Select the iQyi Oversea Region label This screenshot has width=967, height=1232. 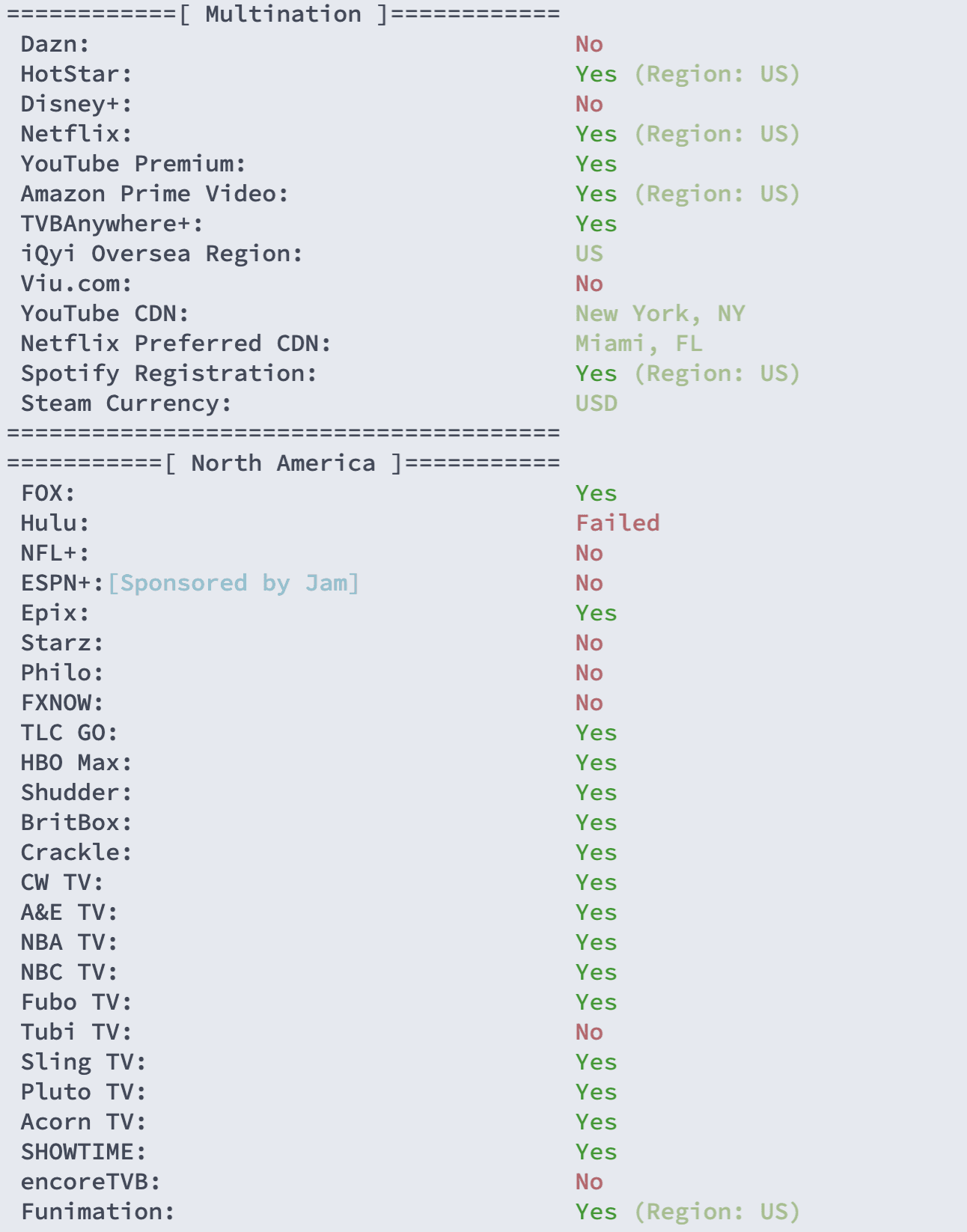[x=162, y=254]
